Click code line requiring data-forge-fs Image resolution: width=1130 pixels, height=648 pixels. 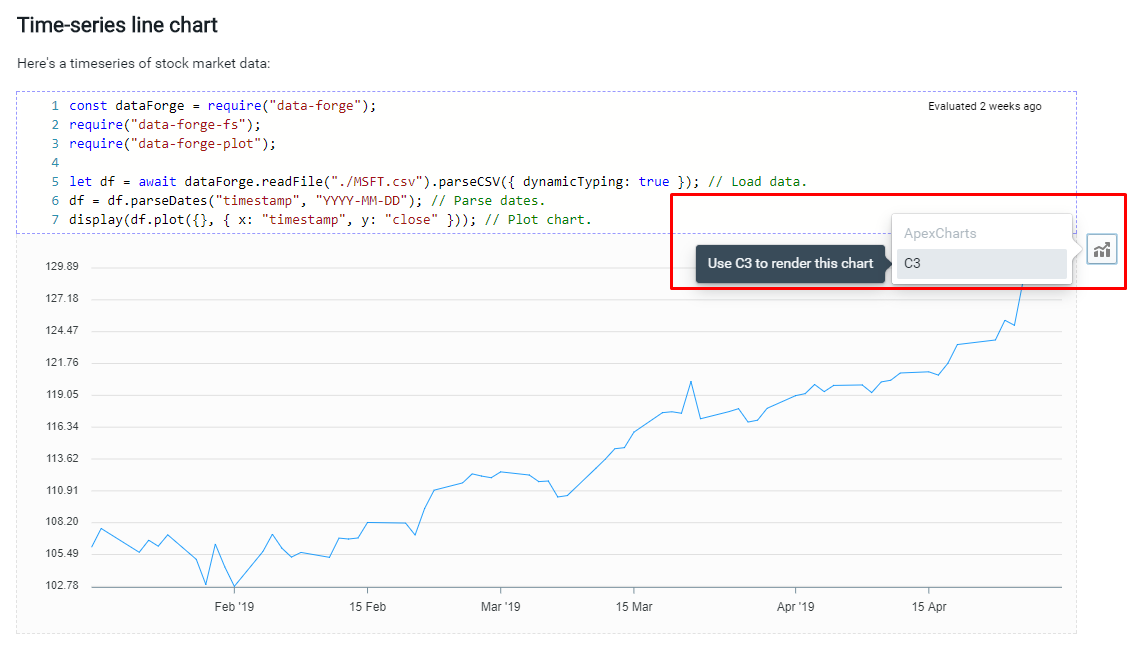(165, 125)
